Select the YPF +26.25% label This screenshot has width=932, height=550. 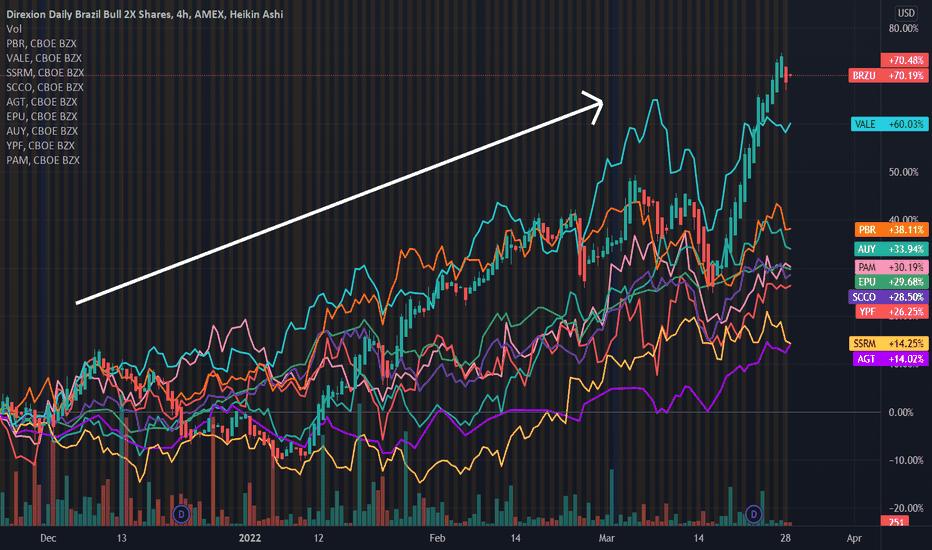pyautogui.click(x=892, y=312)
